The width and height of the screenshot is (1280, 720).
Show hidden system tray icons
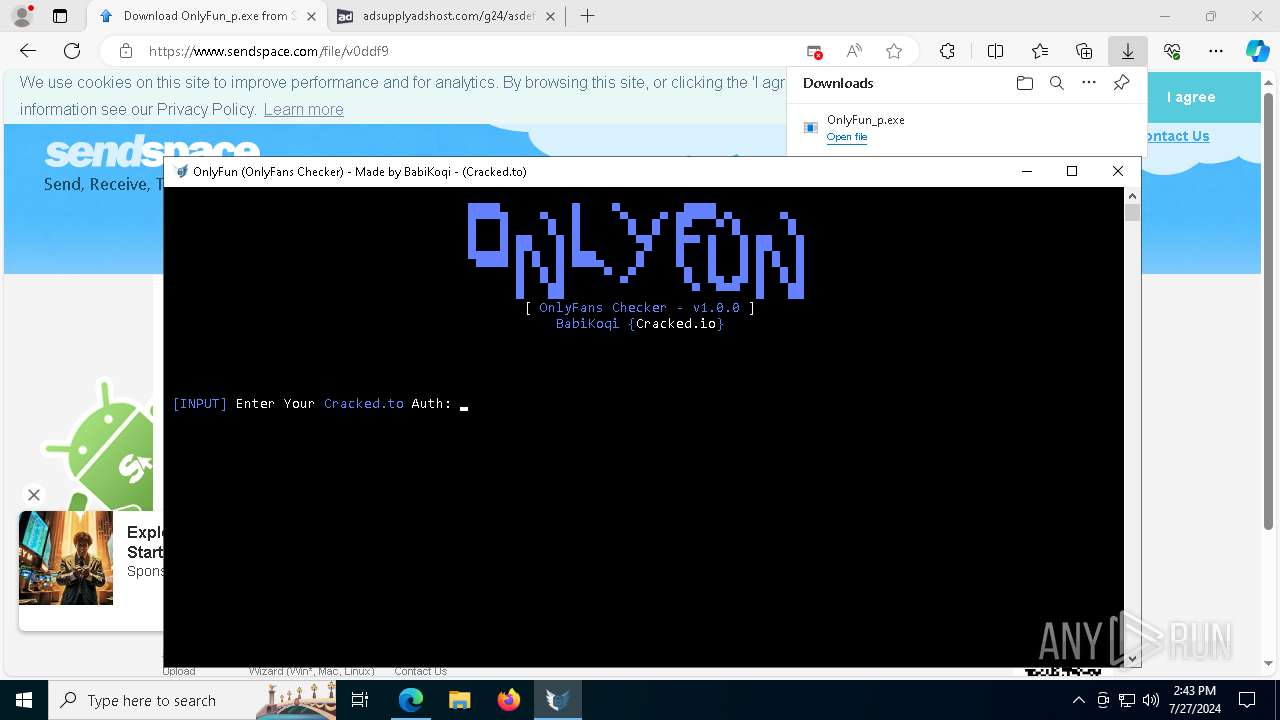tap(1078, 700)
